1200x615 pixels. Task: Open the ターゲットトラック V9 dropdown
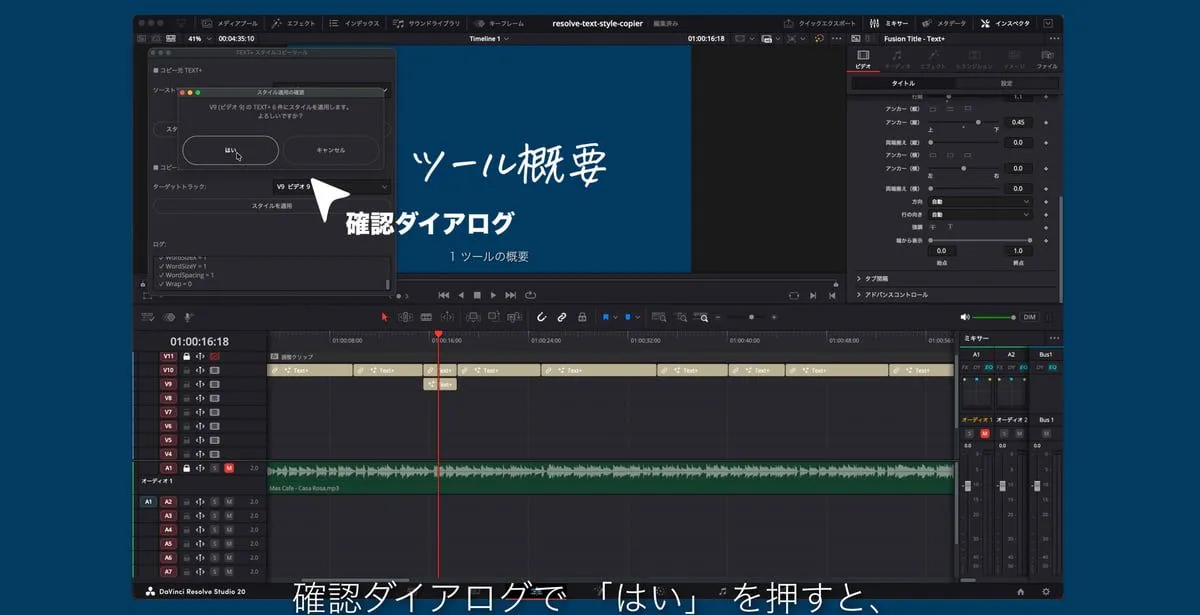click(331, 186)
